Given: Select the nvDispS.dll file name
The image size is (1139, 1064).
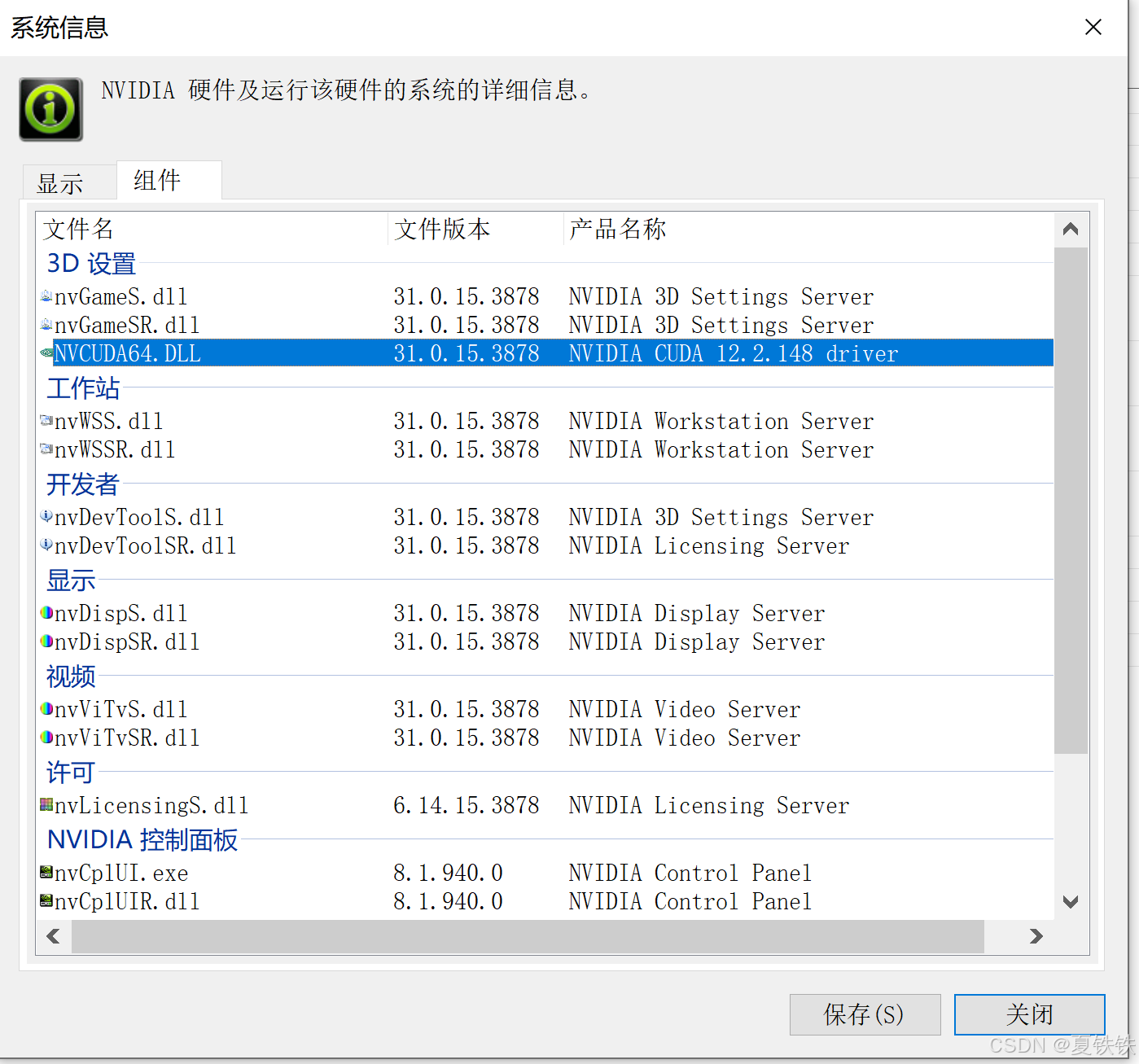Looking at the screenshot, I should point(121,613).
